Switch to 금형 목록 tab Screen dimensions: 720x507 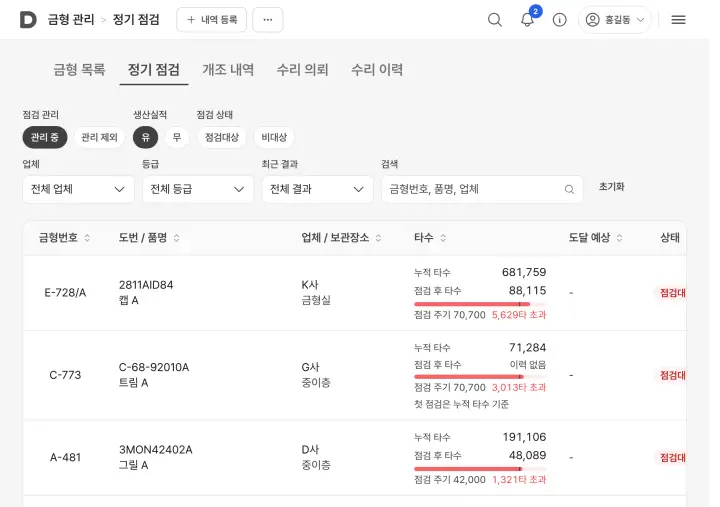[79, 69]
